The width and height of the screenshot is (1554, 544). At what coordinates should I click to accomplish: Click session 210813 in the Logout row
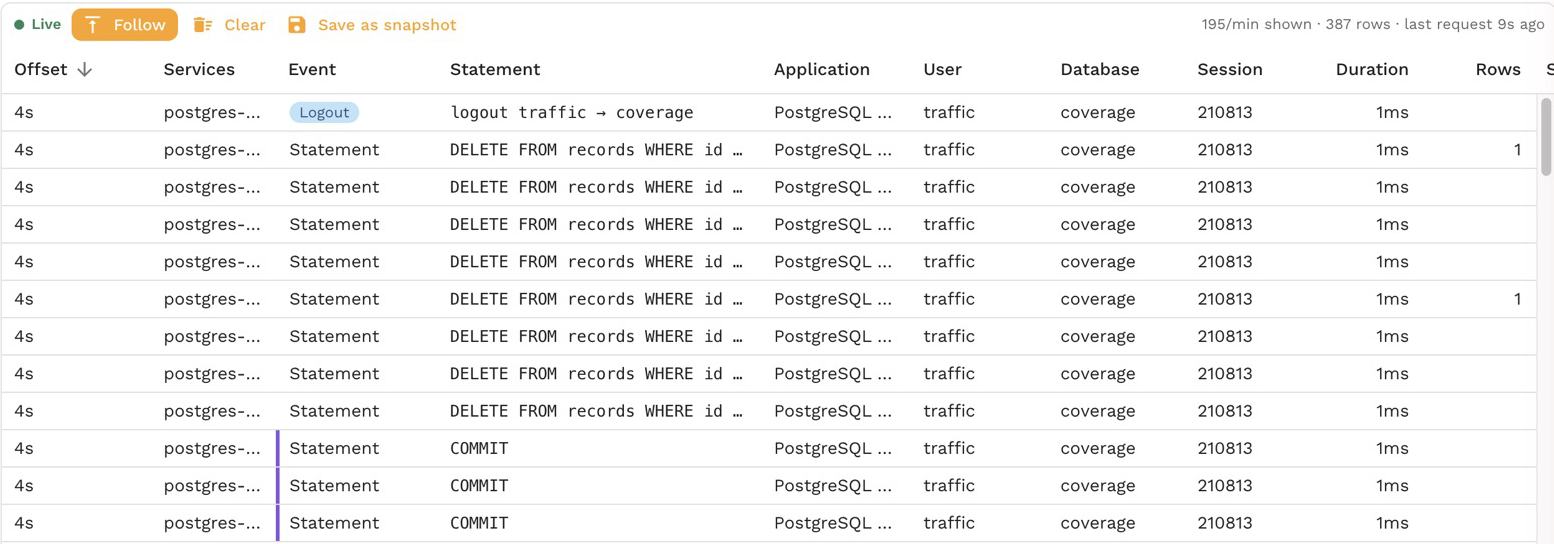click(x=1225, y=112)
